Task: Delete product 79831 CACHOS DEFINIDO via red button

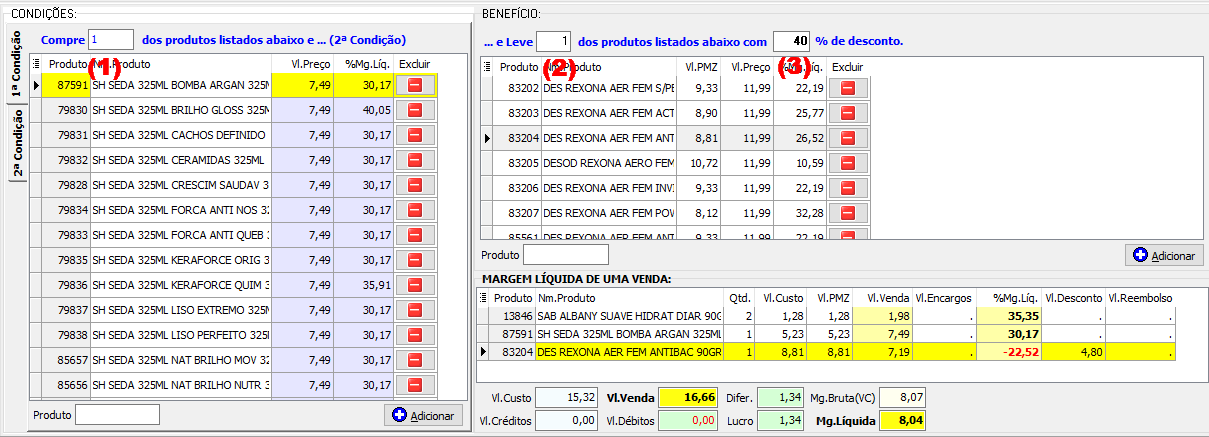Action: point(414,135)
